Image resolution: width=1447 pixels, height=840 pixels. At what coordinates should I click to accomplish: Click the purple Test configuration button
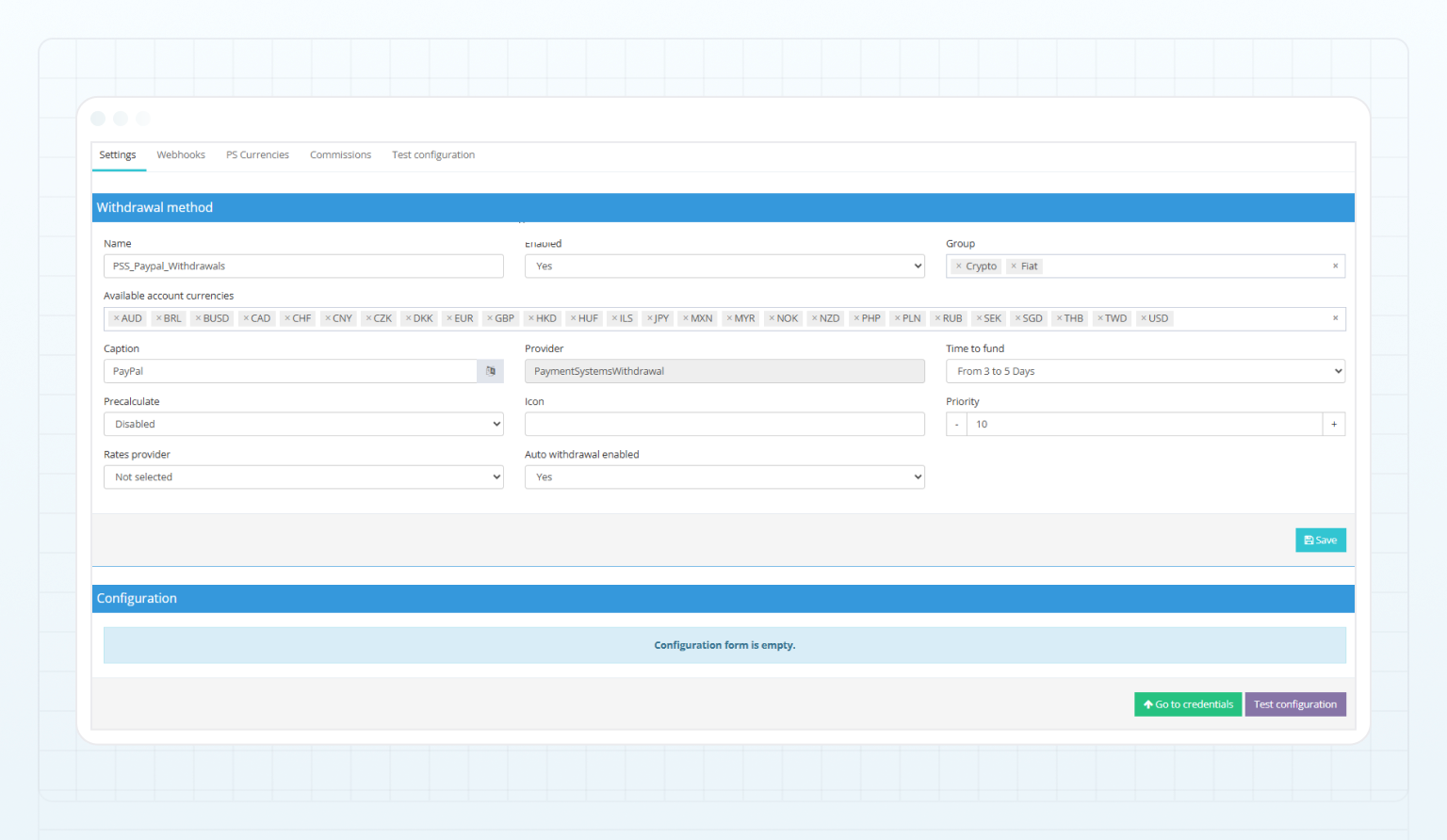click(1295, 704)
